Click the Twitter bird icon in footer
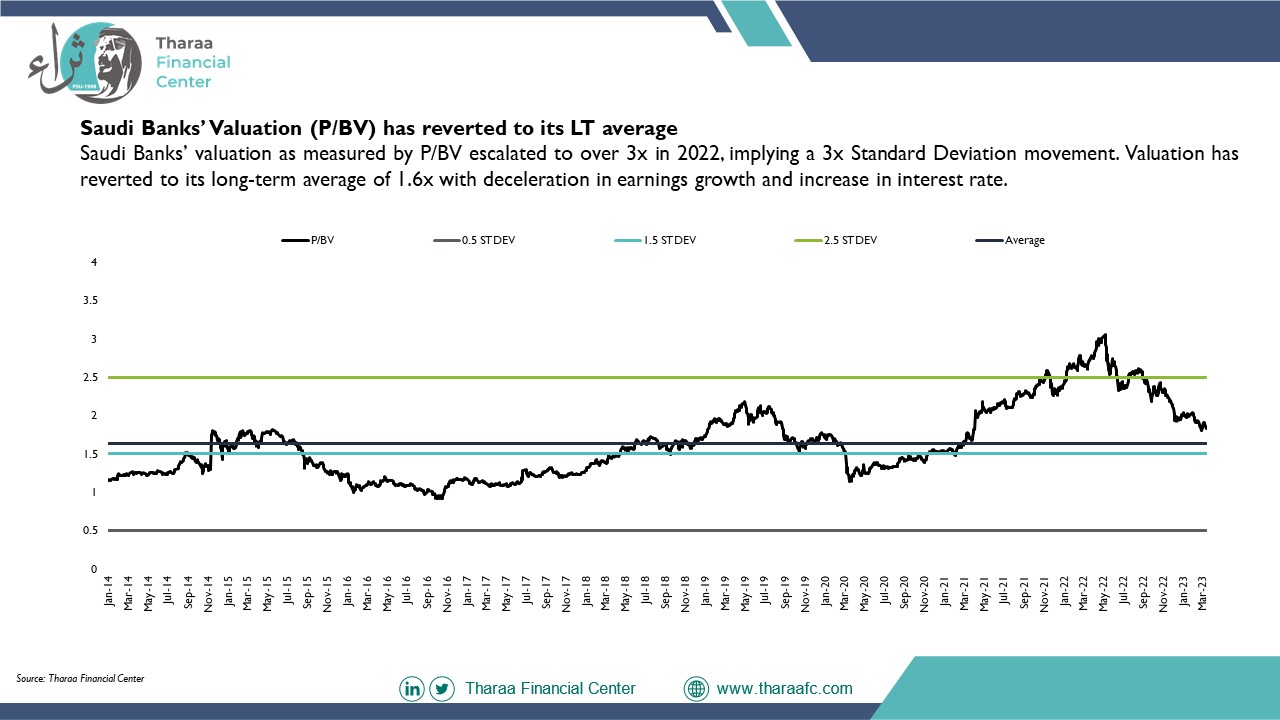Image resolution: width=1280 pixels, height=720 pixels. [441, 689]
